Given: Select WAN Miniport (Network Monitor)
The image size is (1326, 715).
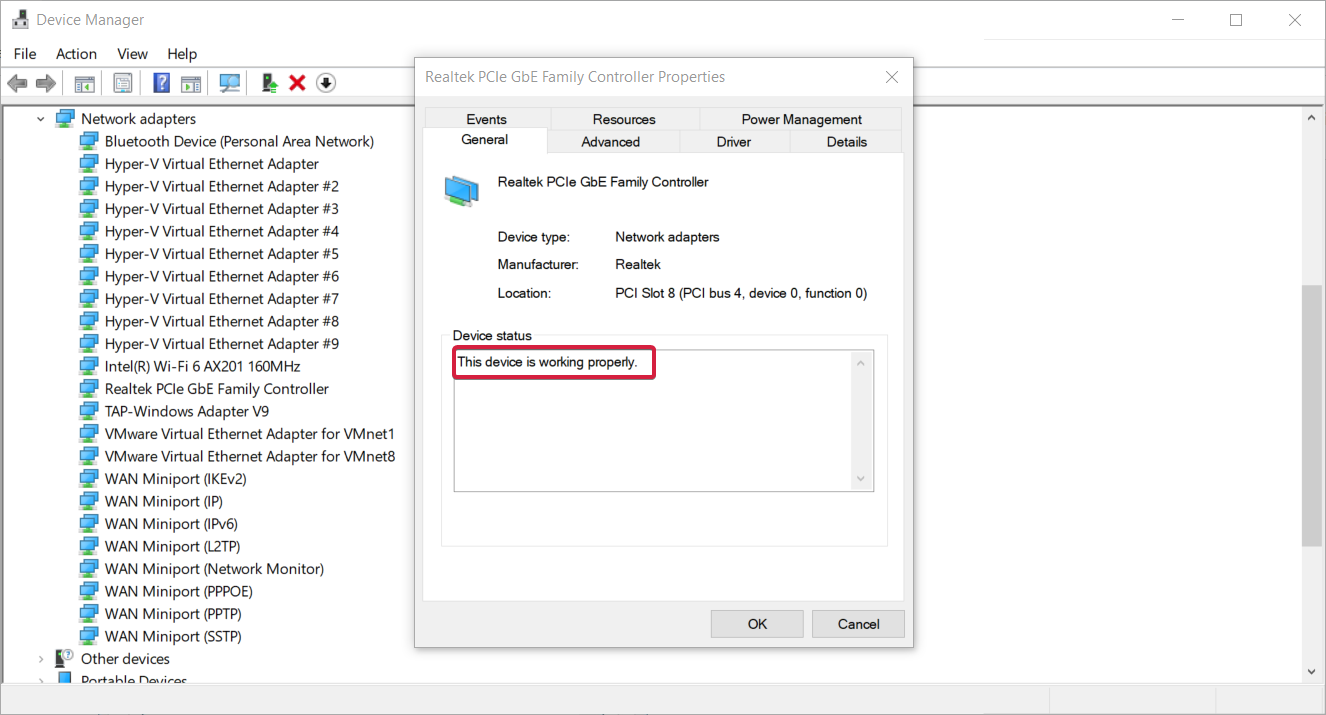Looking at the screenshot, I should [215, 569].
